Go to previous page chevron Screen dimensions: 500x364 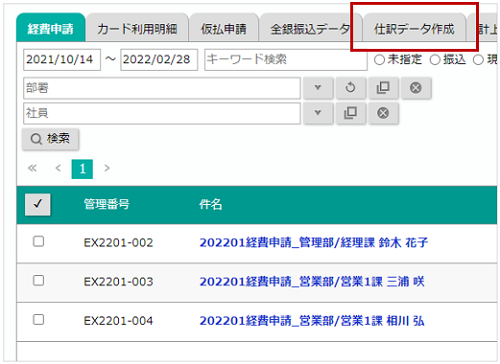[58, 168]
